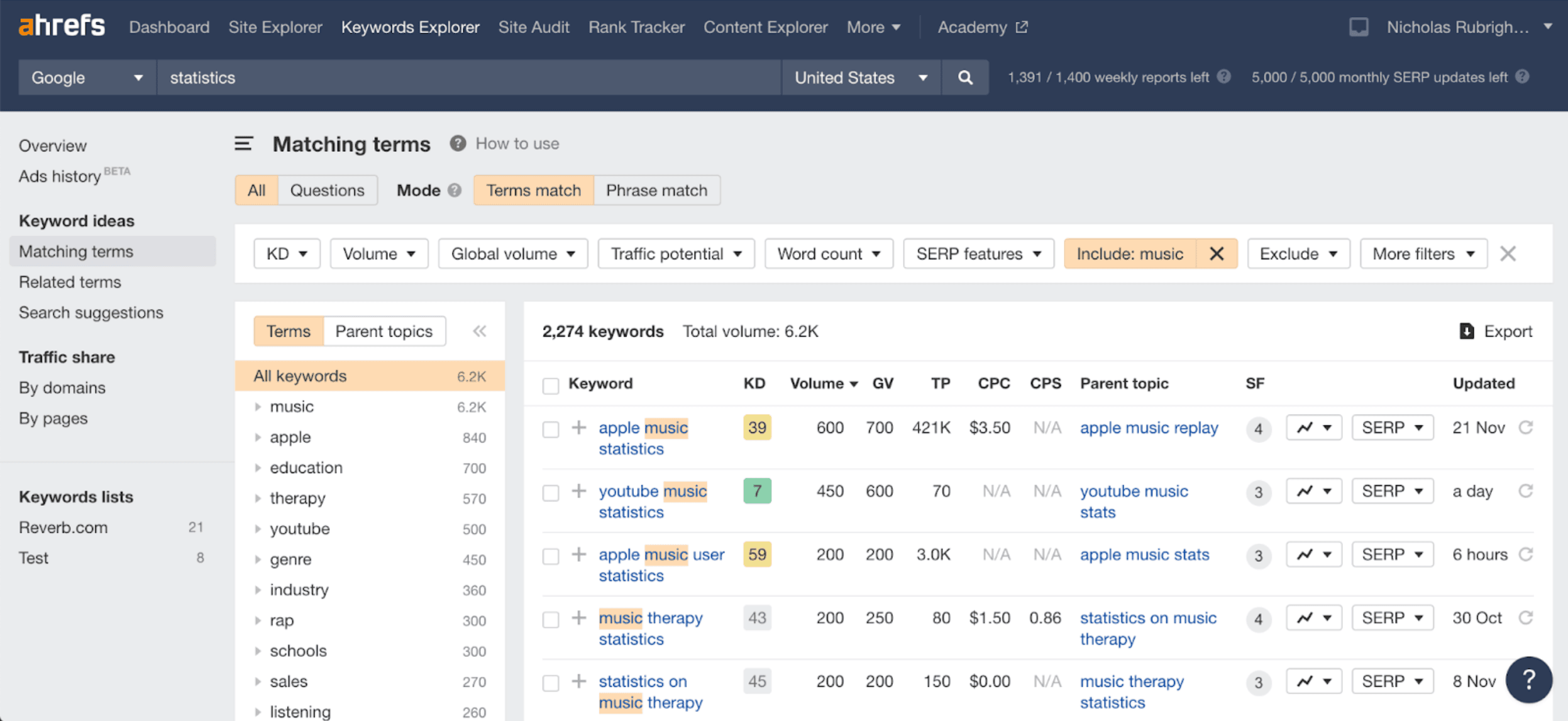1568x721 pixels.
Task: Expand the therapy term group
Action: pos(258,498)
